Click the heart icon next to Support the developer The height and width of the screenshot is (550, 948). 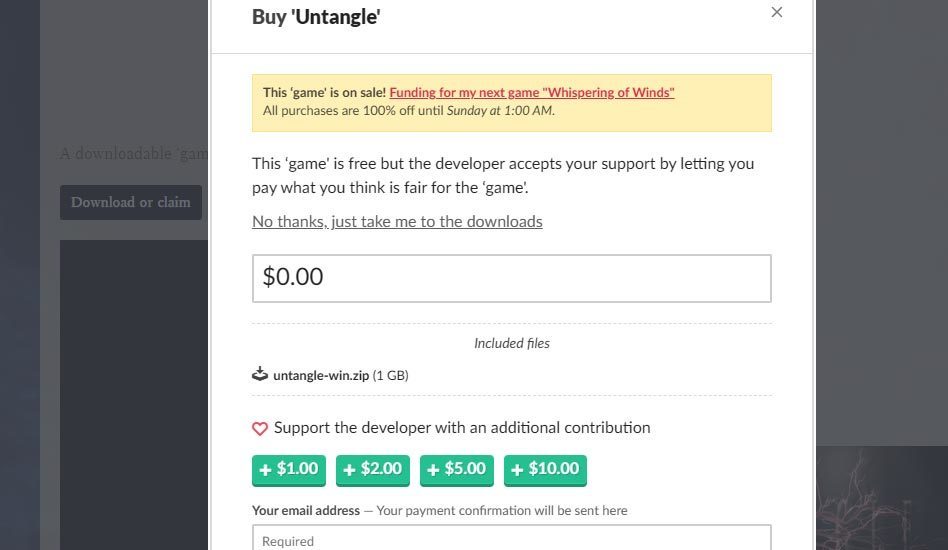click(260, 429)
